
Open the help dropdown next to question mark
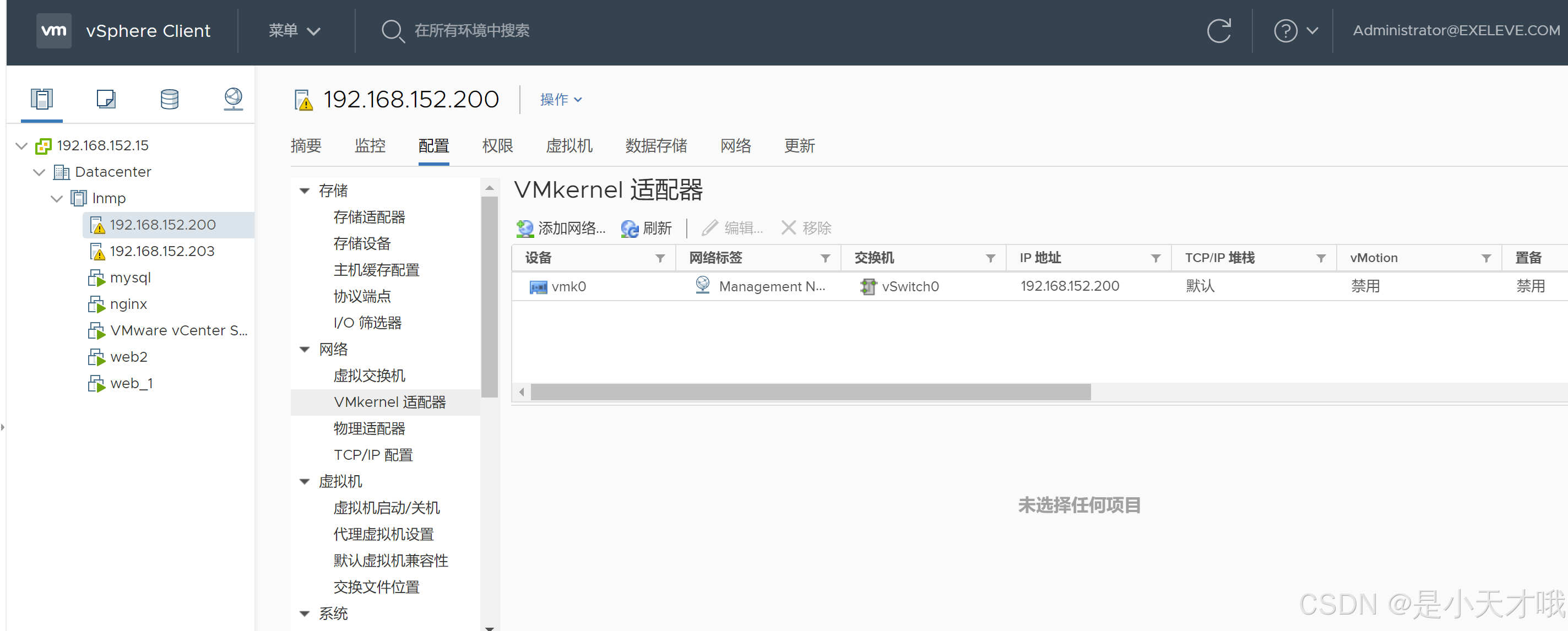pyautogui.click(x=1297, y=30)
